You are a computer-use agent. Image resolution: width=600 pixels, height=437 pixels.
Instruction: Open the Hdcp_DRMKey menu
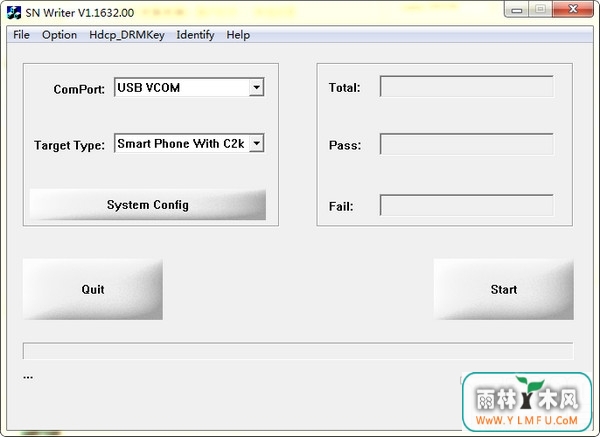(127, 35)
